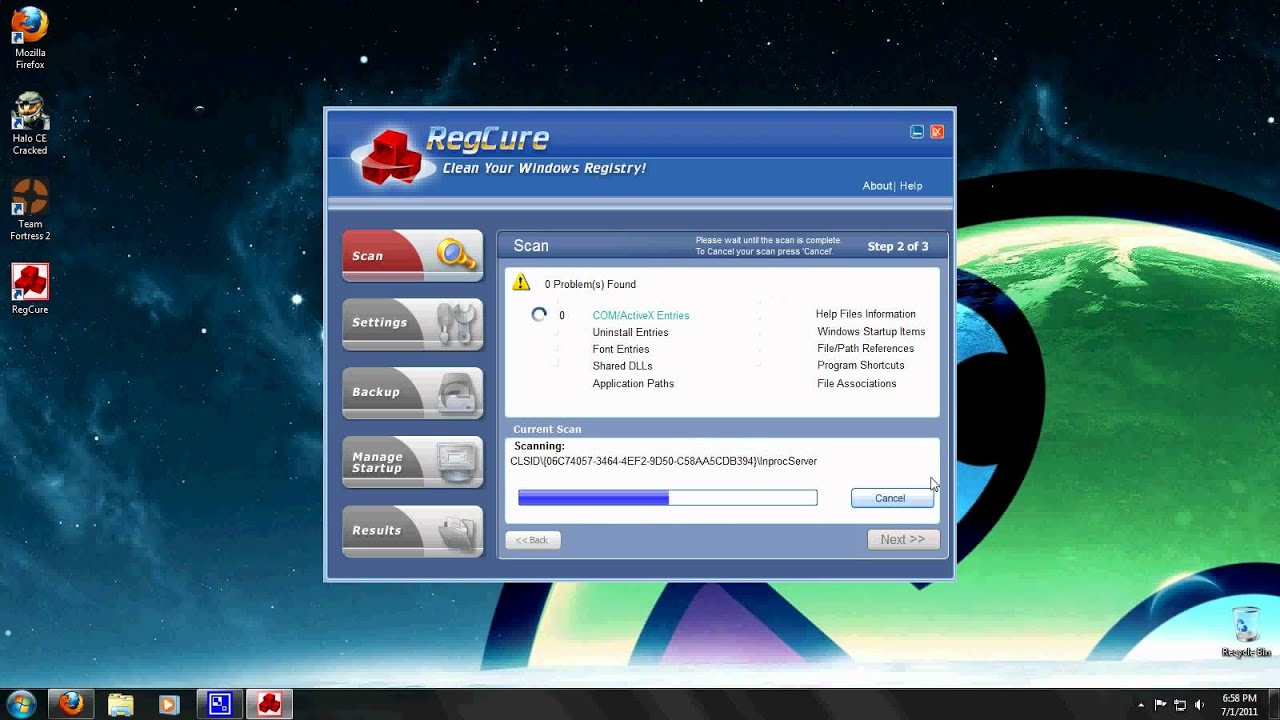This screenshot has height=720, width=1280.
Task: Open the Manage Startup section
Action: tap(412, 462)
